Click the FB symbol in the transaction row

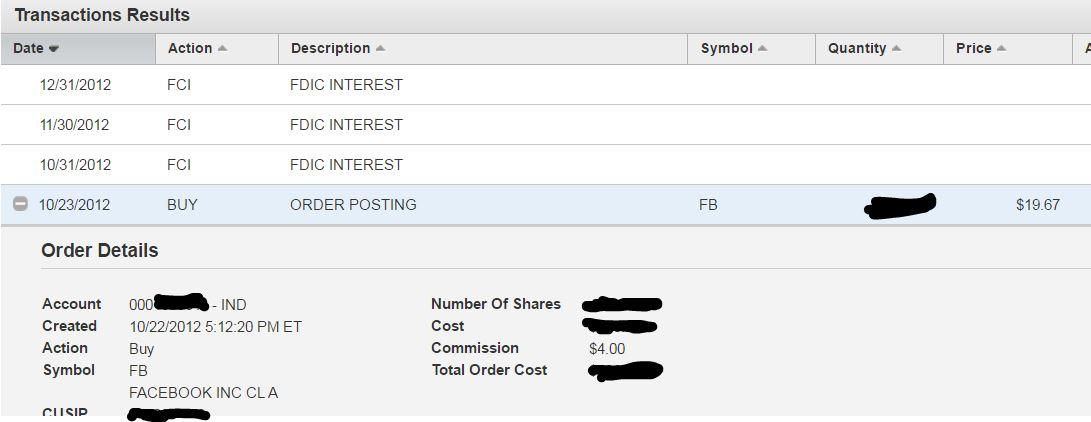(708, 205)
